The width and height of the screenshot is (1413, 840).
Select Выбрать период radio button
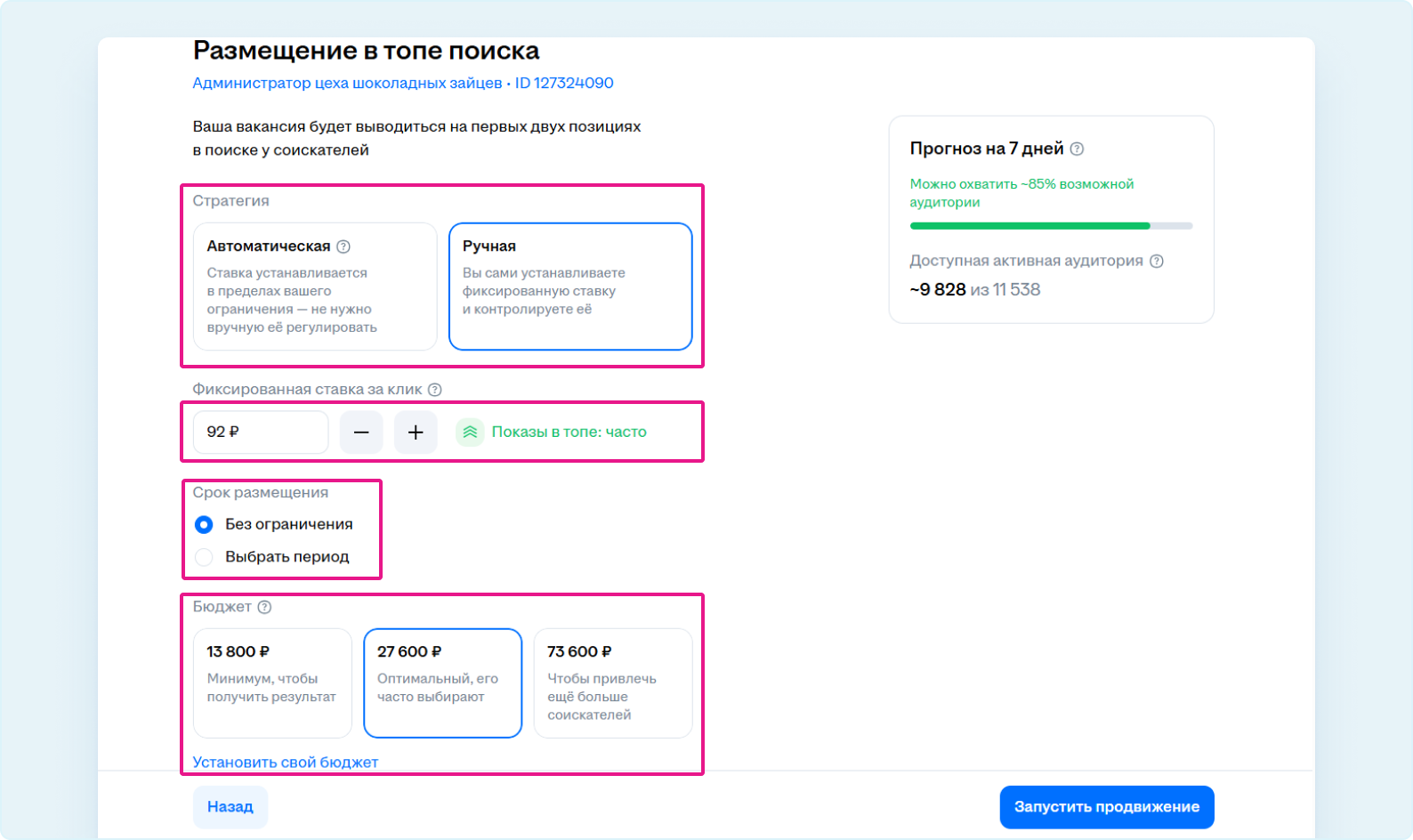point(204,557)
